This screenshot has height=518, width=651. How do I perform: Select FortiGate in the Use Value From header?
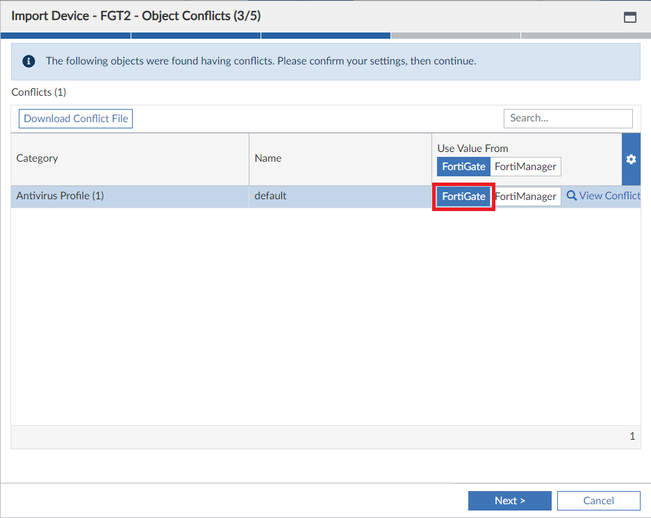[x=463, y=166]
